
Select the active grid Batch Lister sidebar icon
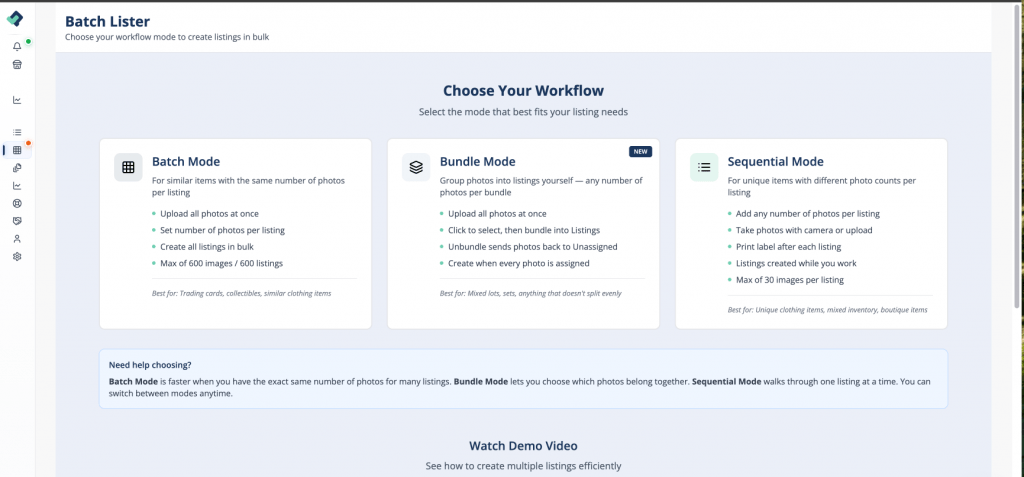[17, 150]
